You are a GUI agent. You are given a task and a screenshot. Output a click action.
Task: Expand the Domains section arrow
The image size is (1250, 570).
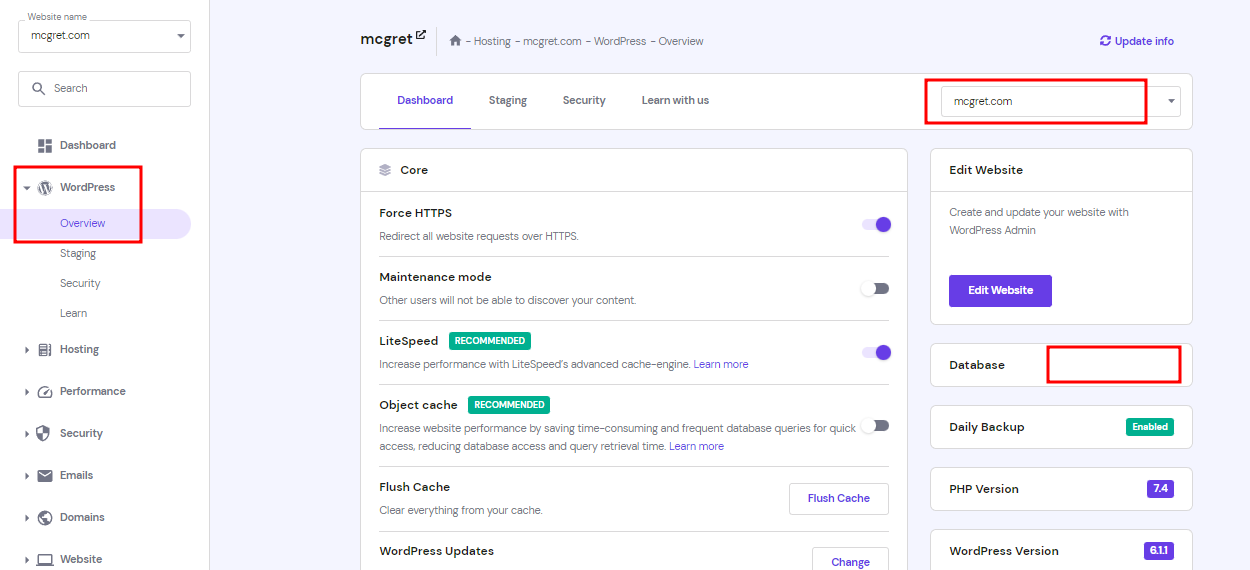pos(27,518)
